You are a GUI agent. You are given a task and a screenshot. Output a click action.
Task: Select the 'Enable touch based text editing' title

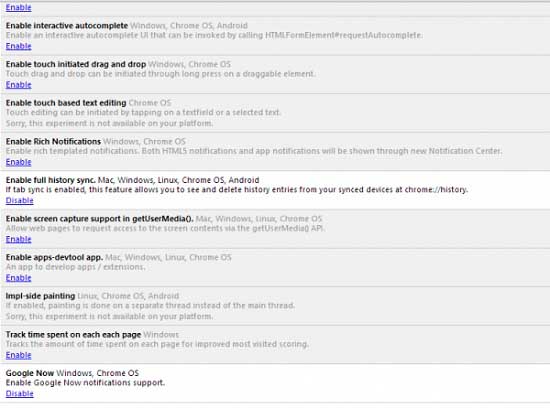point(66,103)
